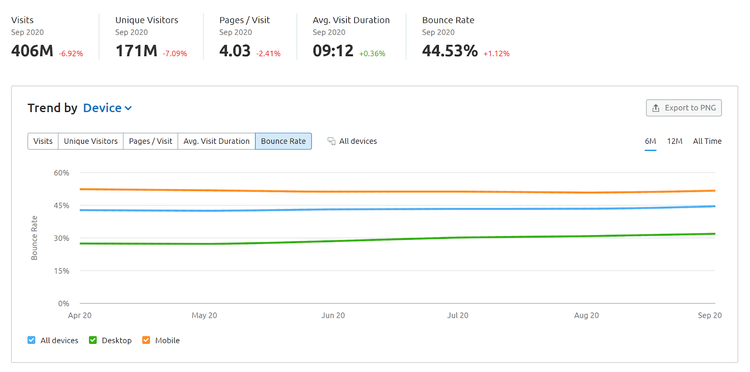750x372 pixels.
Task: Click the Aug 20 axis label
Action: point(586,316)
